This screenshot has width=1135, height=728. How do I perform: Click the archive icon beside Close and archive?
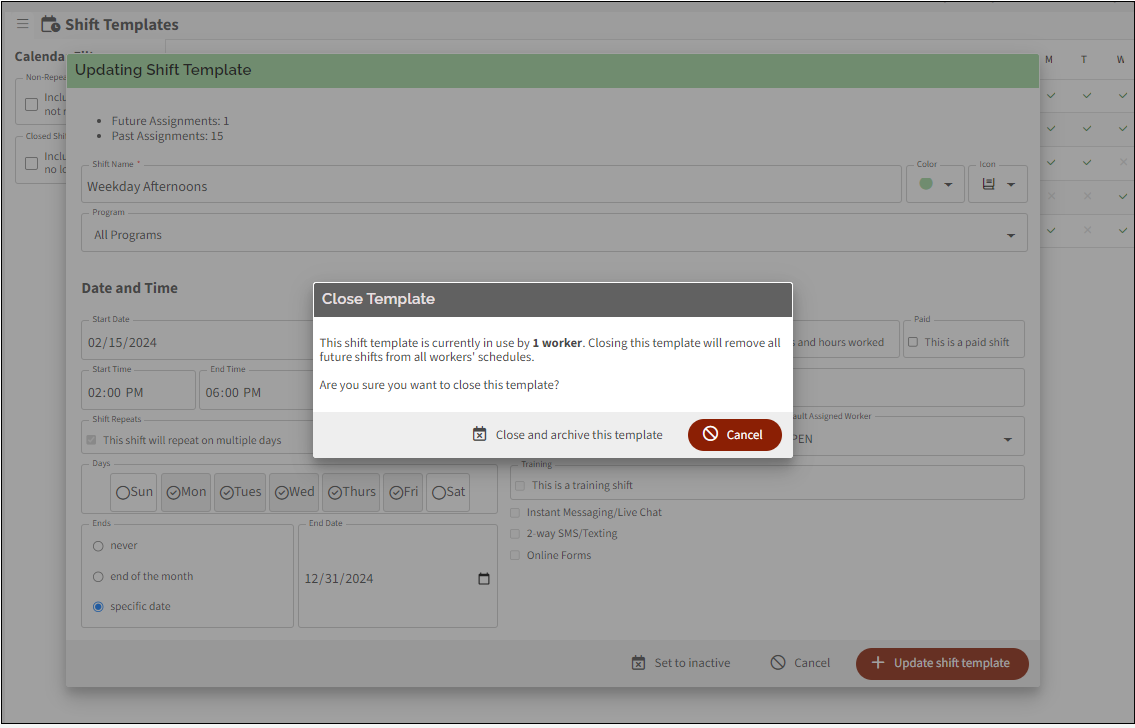(480, 435)
